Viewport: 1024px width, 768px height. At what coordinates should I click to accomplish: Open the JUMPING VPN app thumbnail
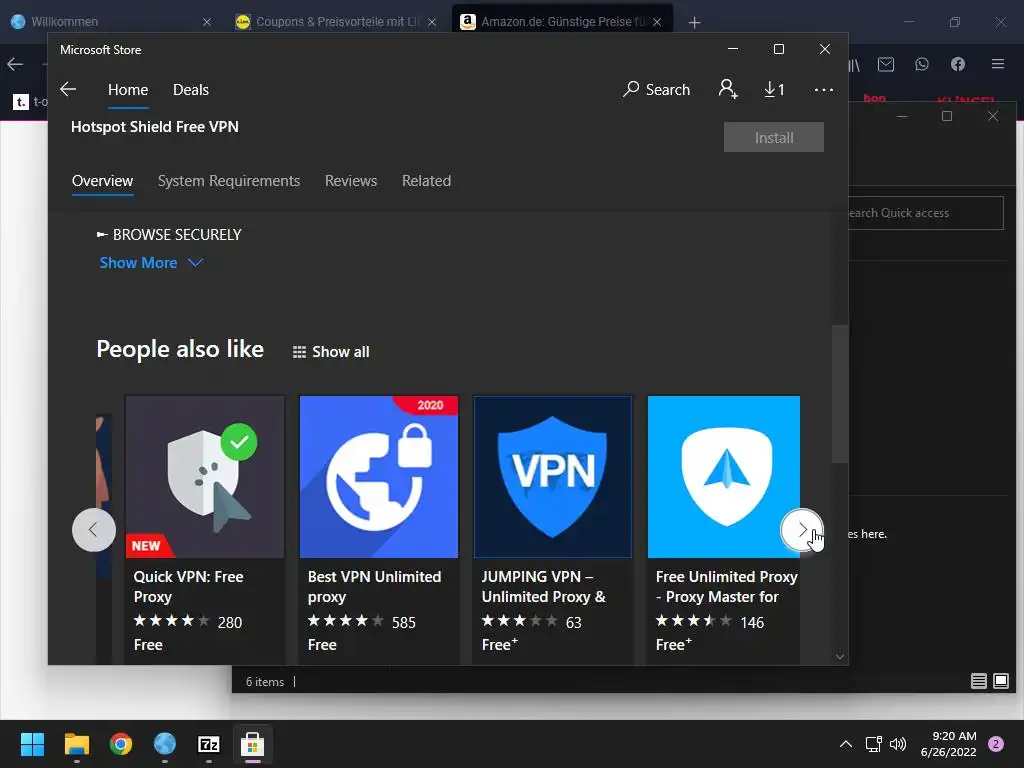tap(552, 477)
